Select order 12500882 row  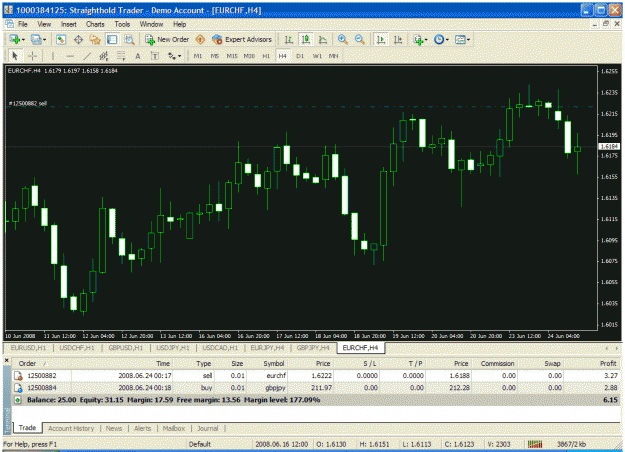coord(316,375)
